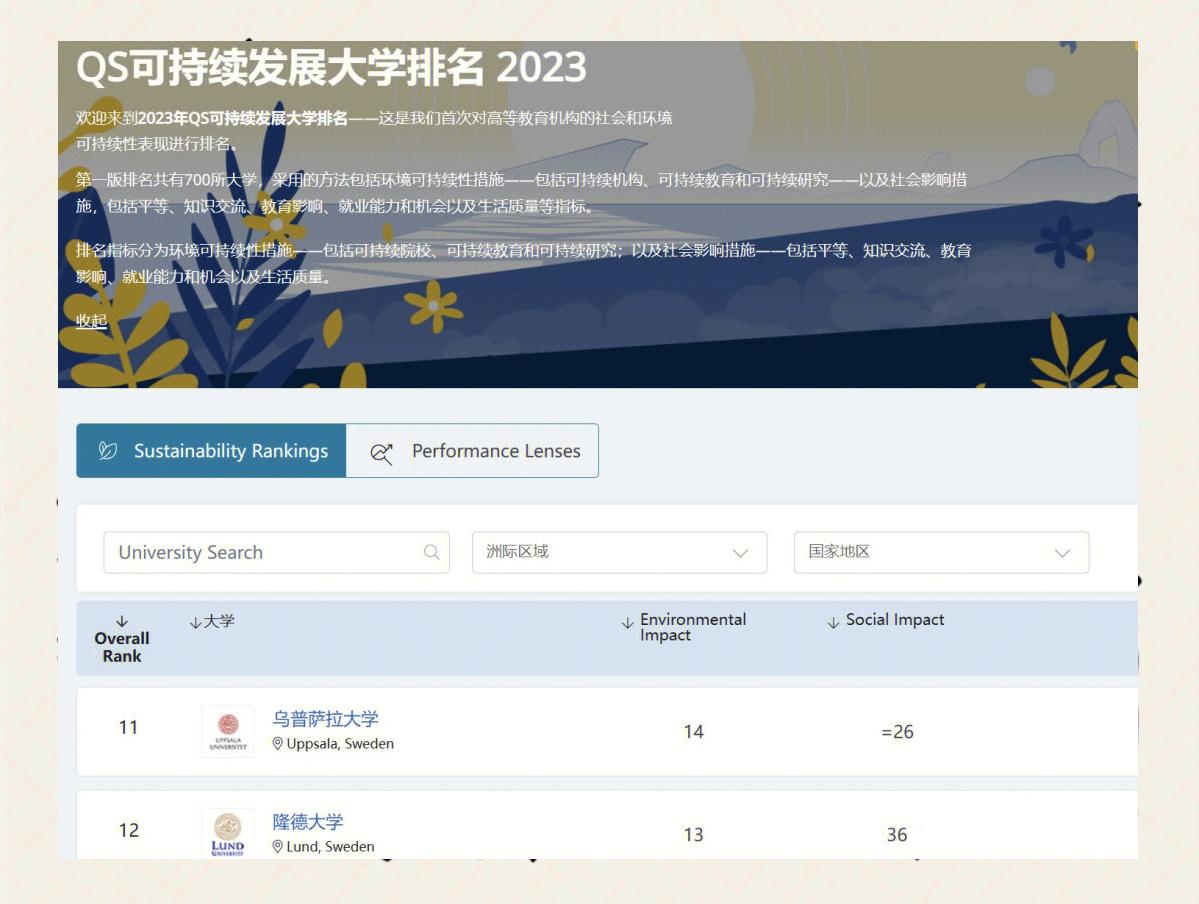Click the Lund University crest logo

[229, 831]
